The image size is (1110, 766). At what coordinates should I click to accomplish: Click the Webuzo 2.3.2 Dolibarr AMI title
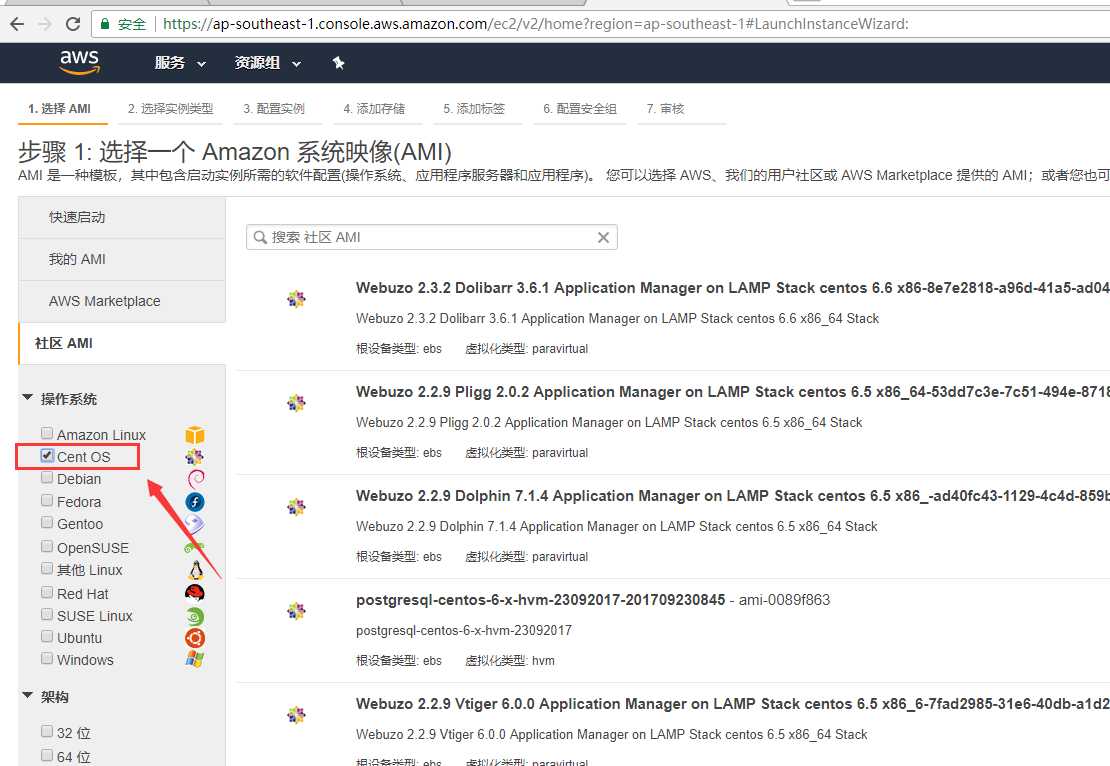click(x=732, y=288)
